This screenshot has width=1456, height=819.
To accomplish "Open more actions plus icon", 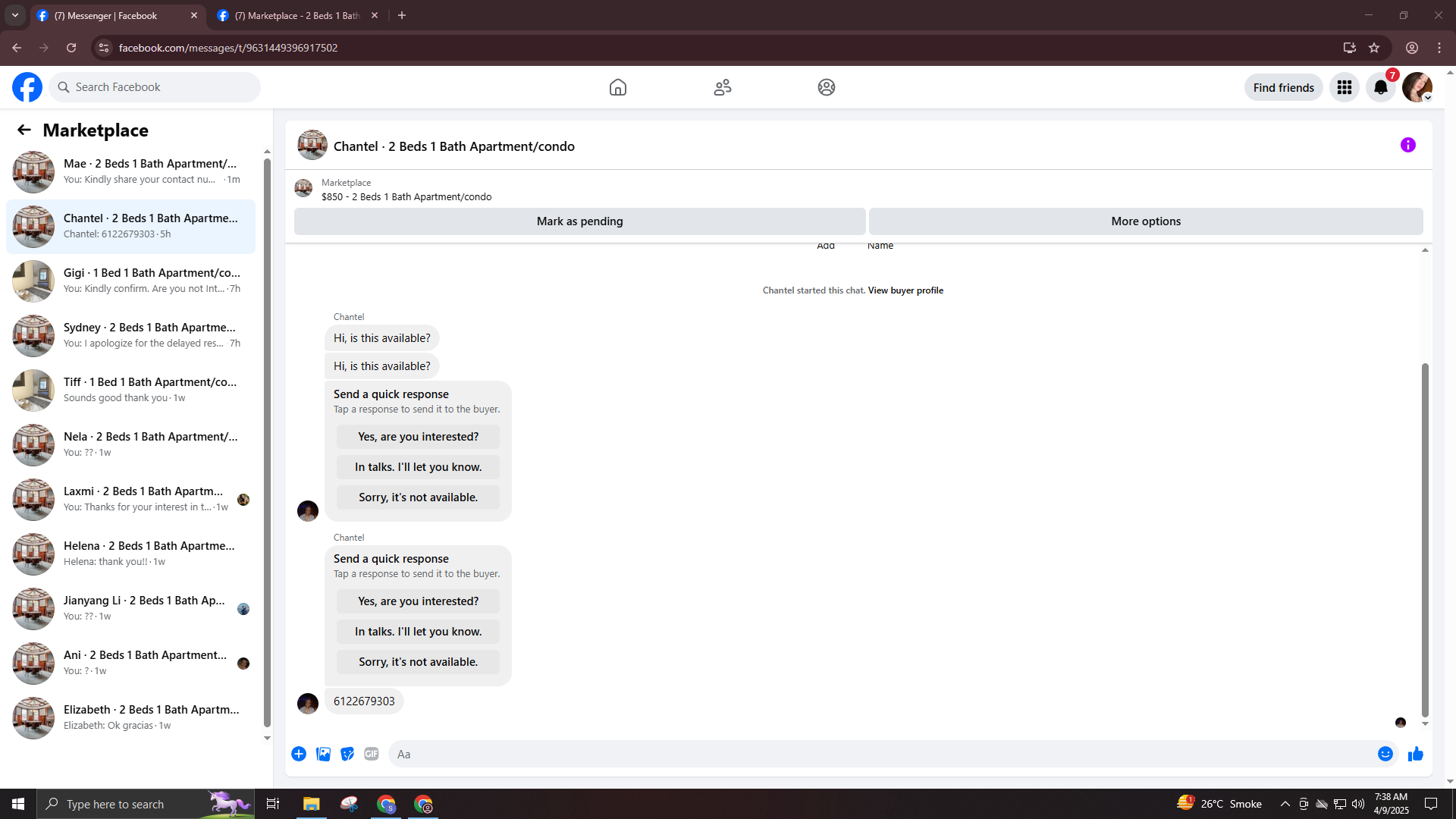I will point(299,754).
